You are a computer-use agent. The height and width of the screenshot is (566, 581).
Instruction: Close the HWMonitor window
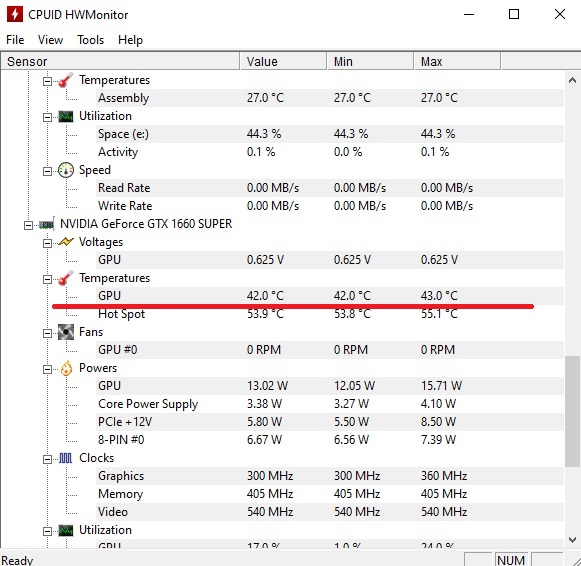[x=560, y=14]
